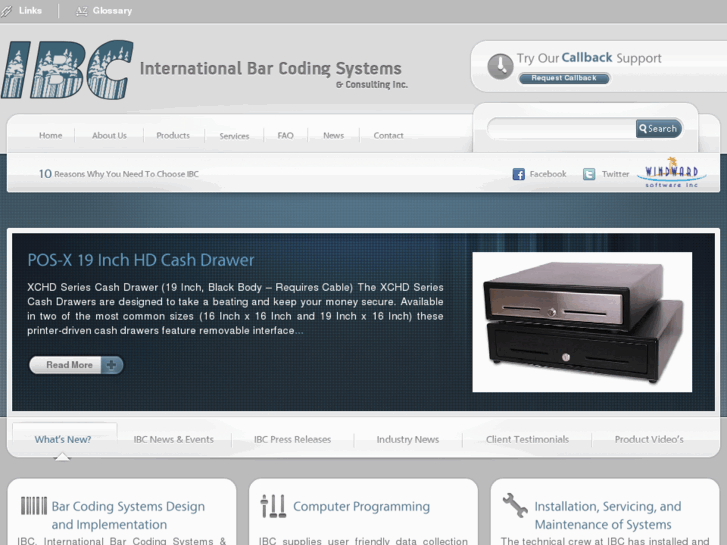Viewport: 727px width, 545px height.
Task: Switch to Client Testimonials tab
Action: click(527, 439)
